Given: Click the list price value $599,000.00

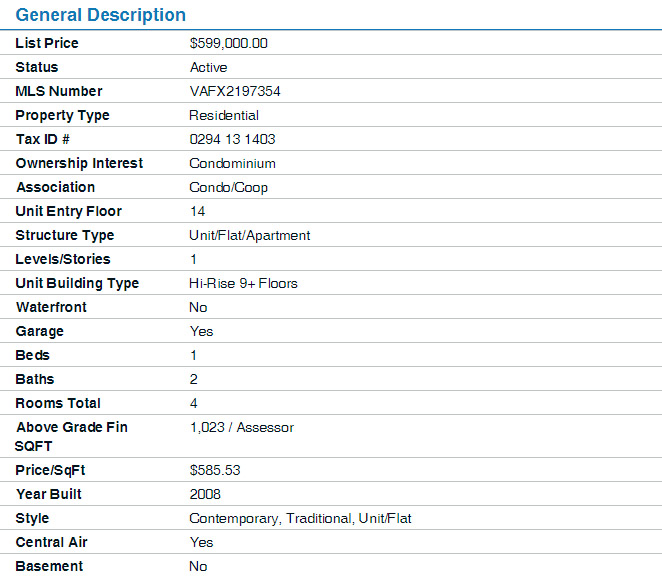Looking at the screenshot, I should click(x=228, y=43).
